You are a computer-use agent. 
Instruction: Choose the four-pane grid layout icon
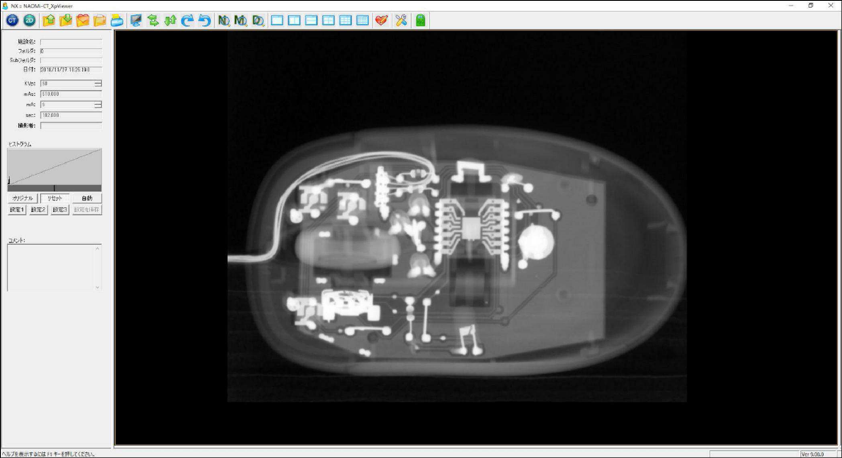coord(328,20)
